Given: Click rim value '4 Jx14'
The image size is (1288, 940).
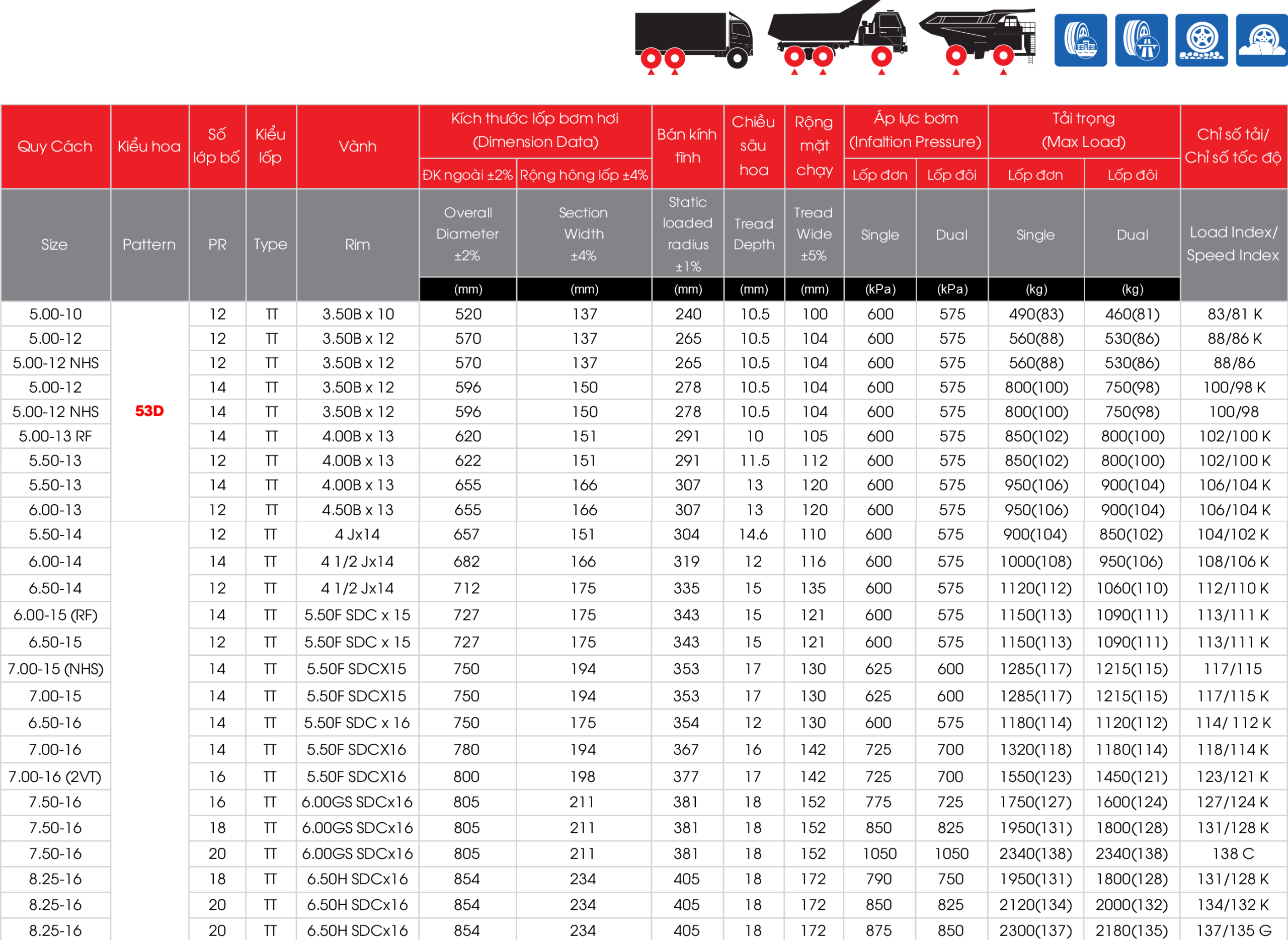Looking at the screenshot, I should click(x=357, y=534).
